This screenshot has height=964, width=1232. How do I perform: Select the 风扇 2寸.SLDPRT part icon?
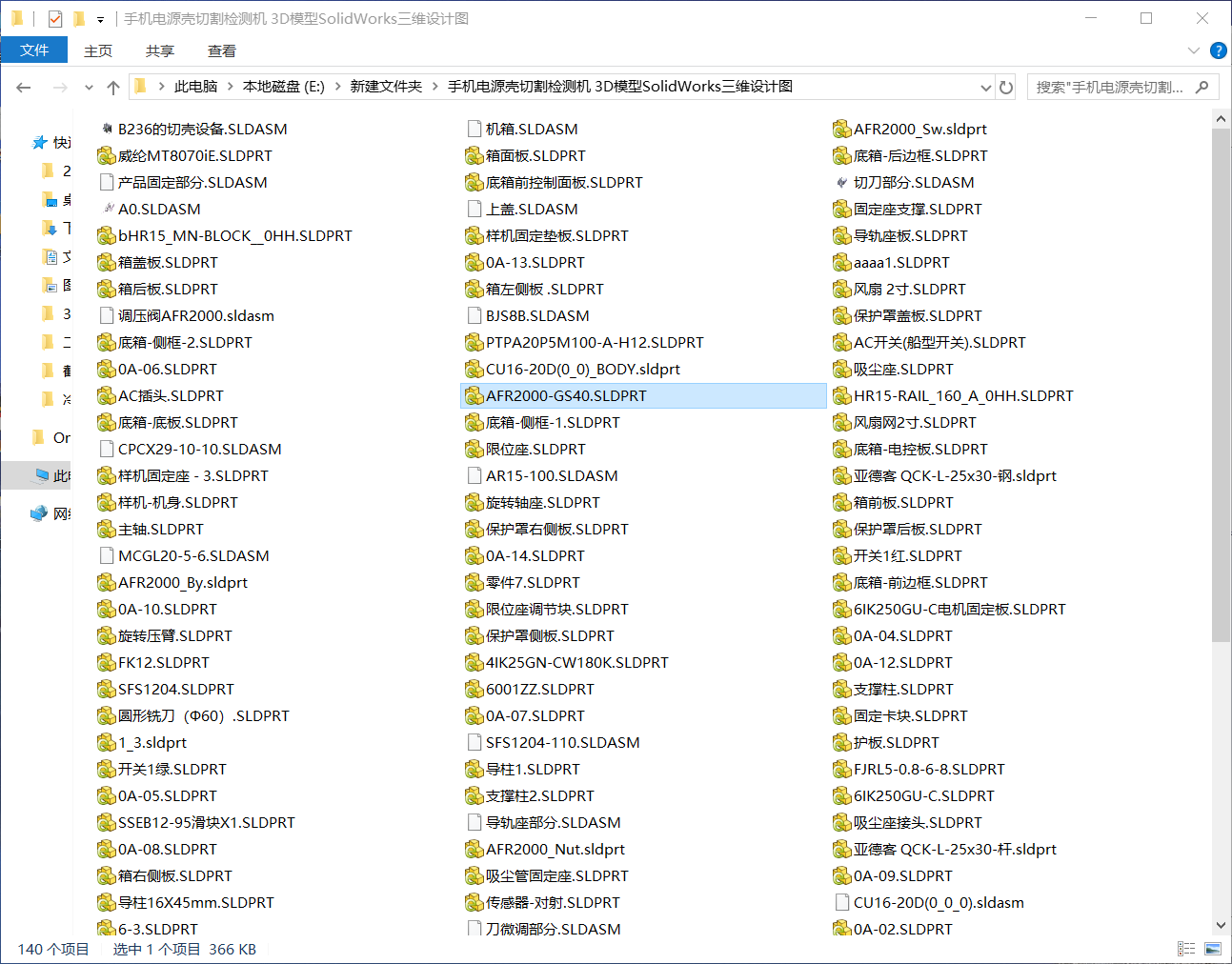pyautogui.click(x=841, y=289)
